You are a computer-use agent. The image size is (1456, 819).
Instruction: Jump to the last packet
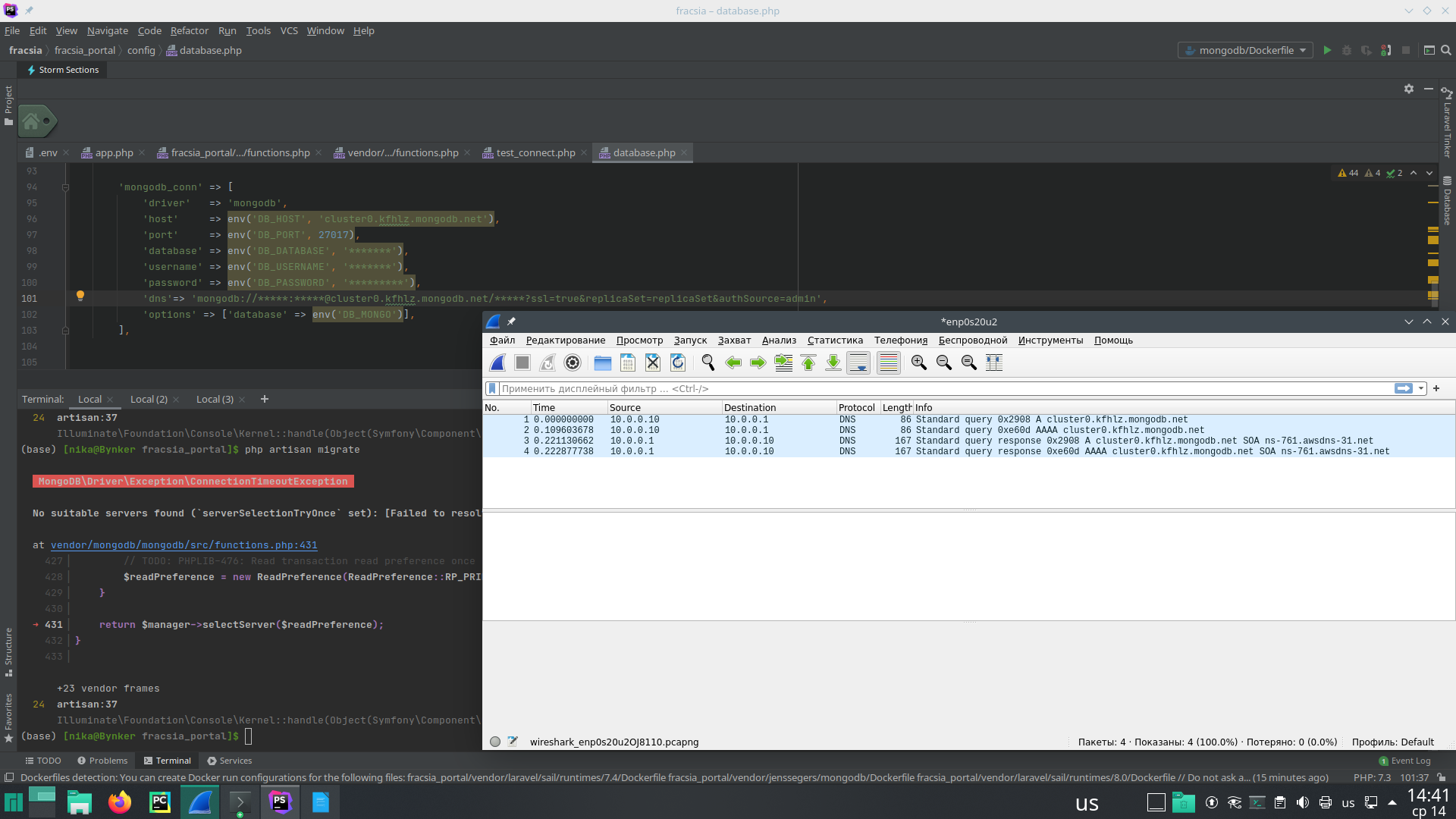833,363
